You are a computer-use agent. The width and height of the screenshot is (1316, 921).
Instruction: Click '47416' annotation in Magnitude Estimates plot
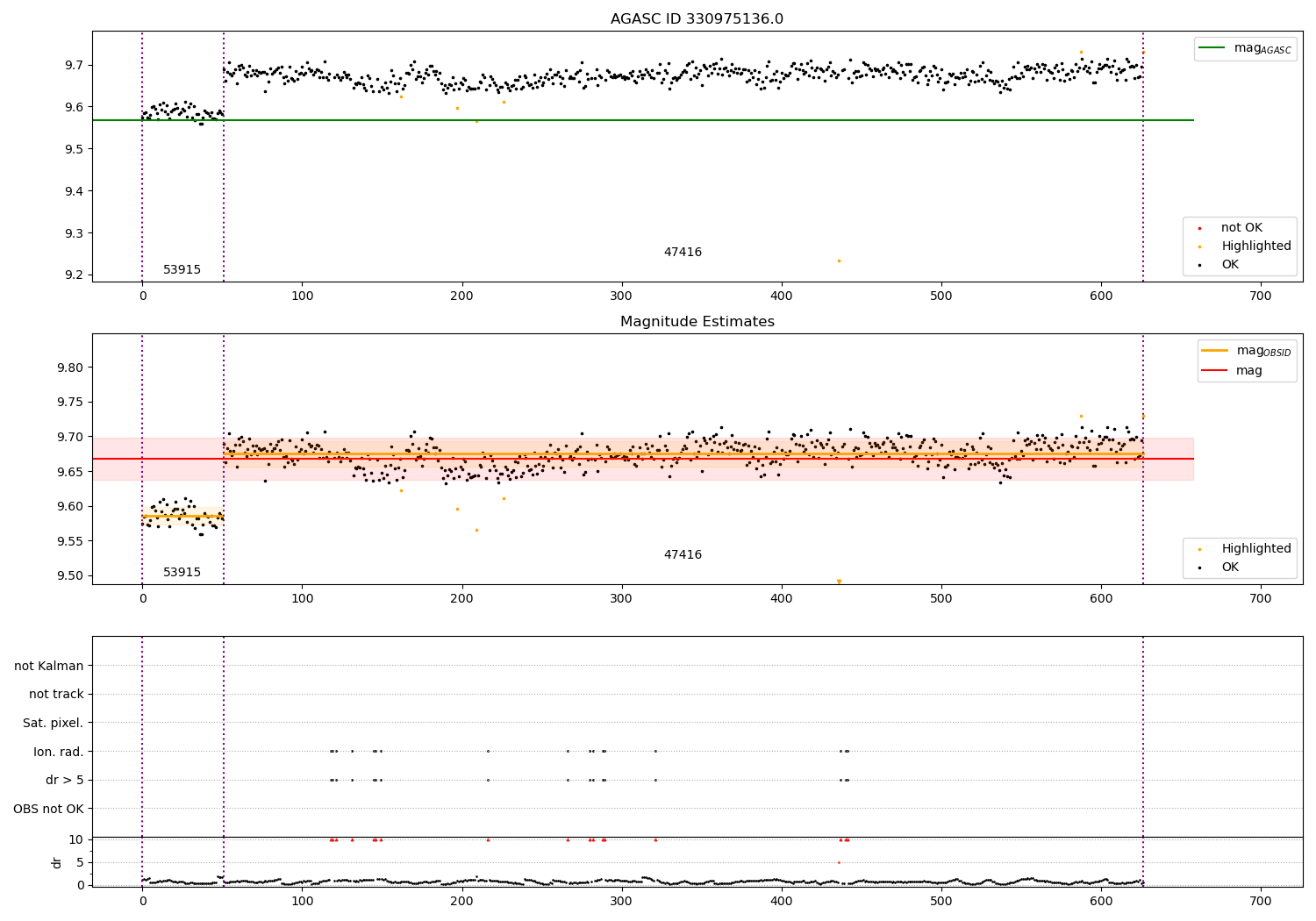[x=683, y=555]
